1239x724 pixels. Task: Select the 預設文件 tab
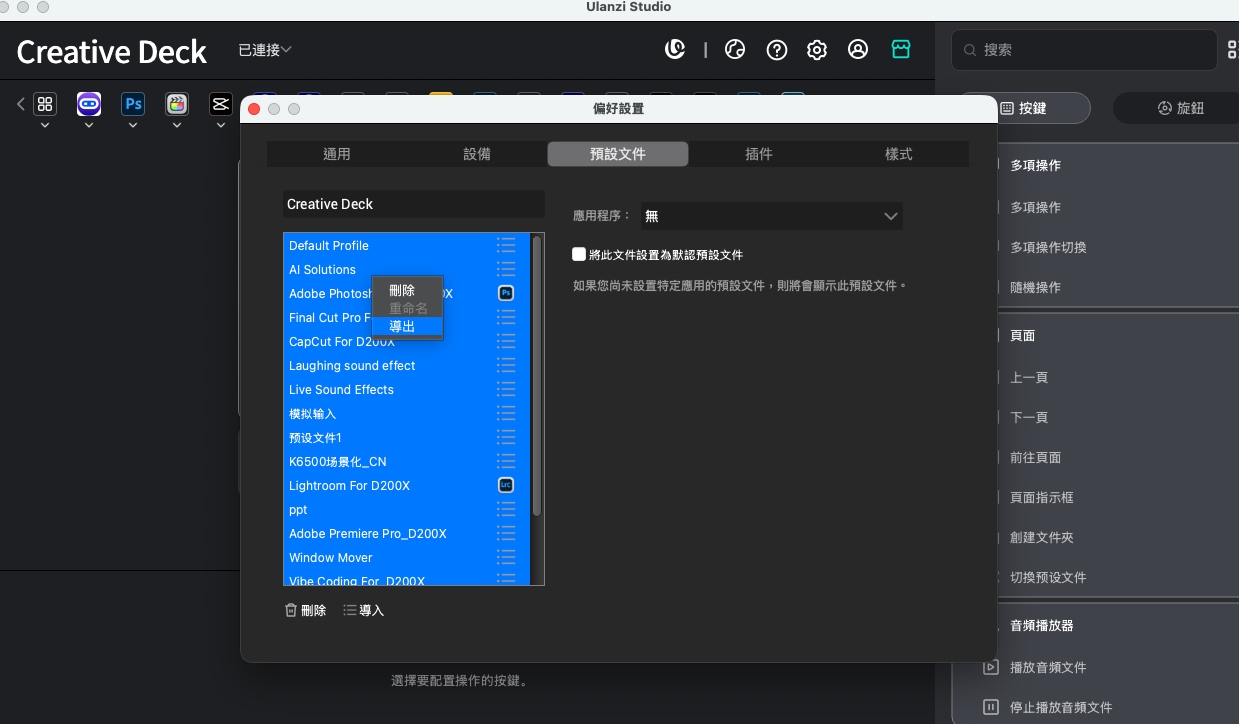pyautogui.click(x=618, y=154)
